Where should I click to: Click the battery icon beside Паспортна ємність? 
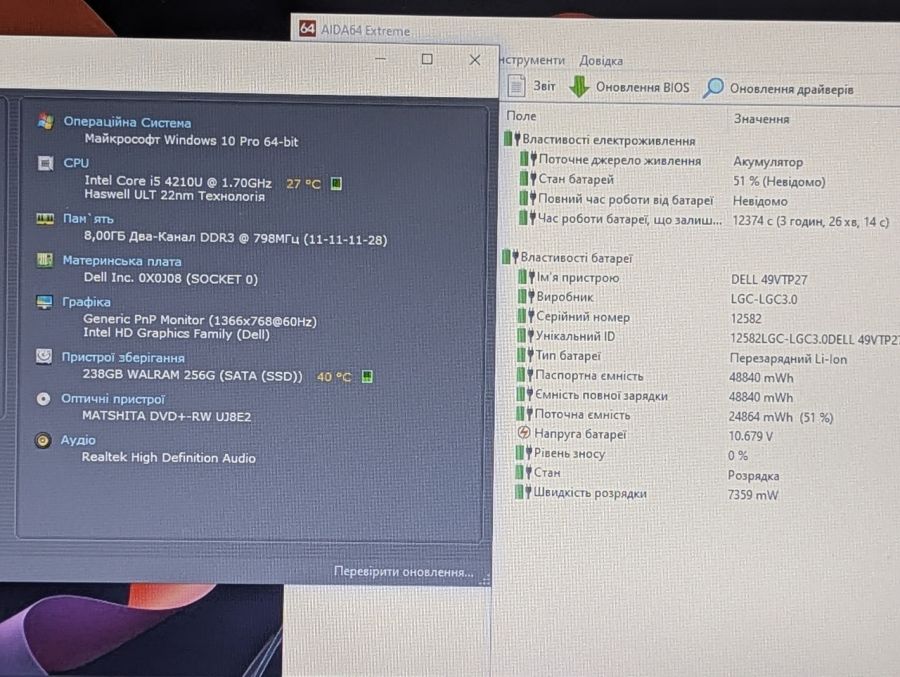pyautogui.click(x=525, y=375)
